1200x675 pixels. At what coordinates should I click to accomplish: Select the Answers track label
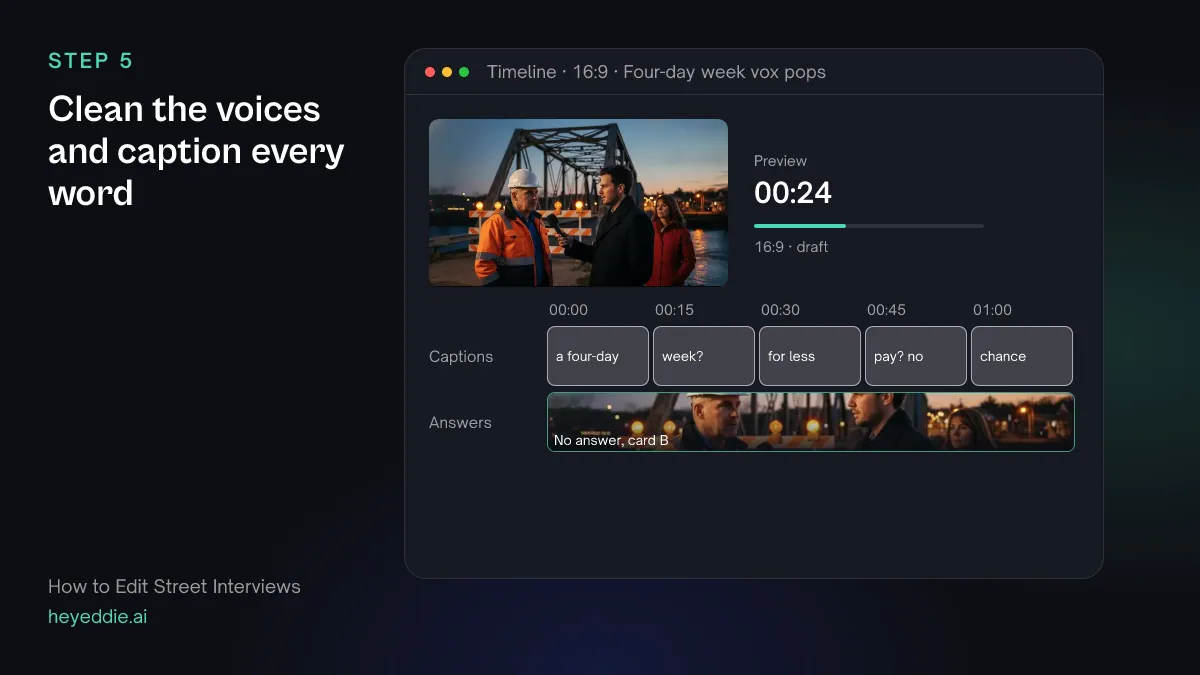click(460, 422)
